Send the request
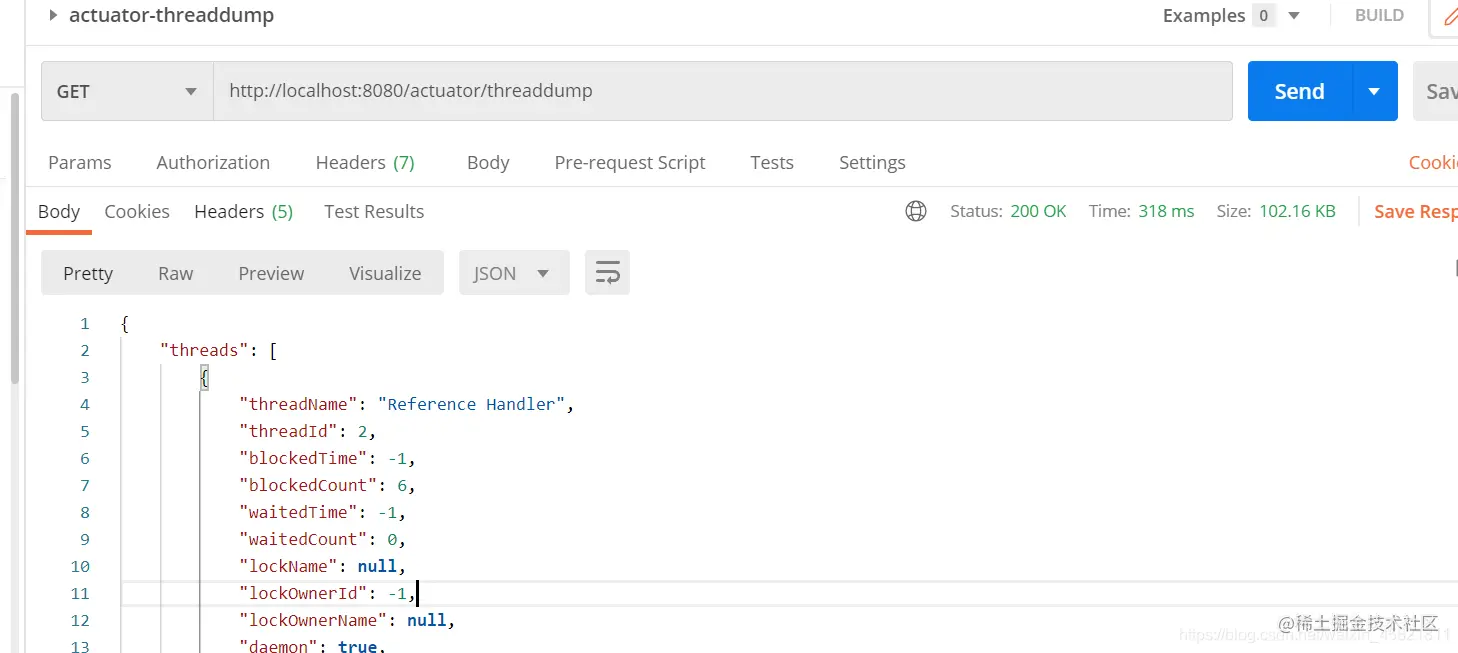This screenshot has width=1458, height=653. click(1299, 91)
